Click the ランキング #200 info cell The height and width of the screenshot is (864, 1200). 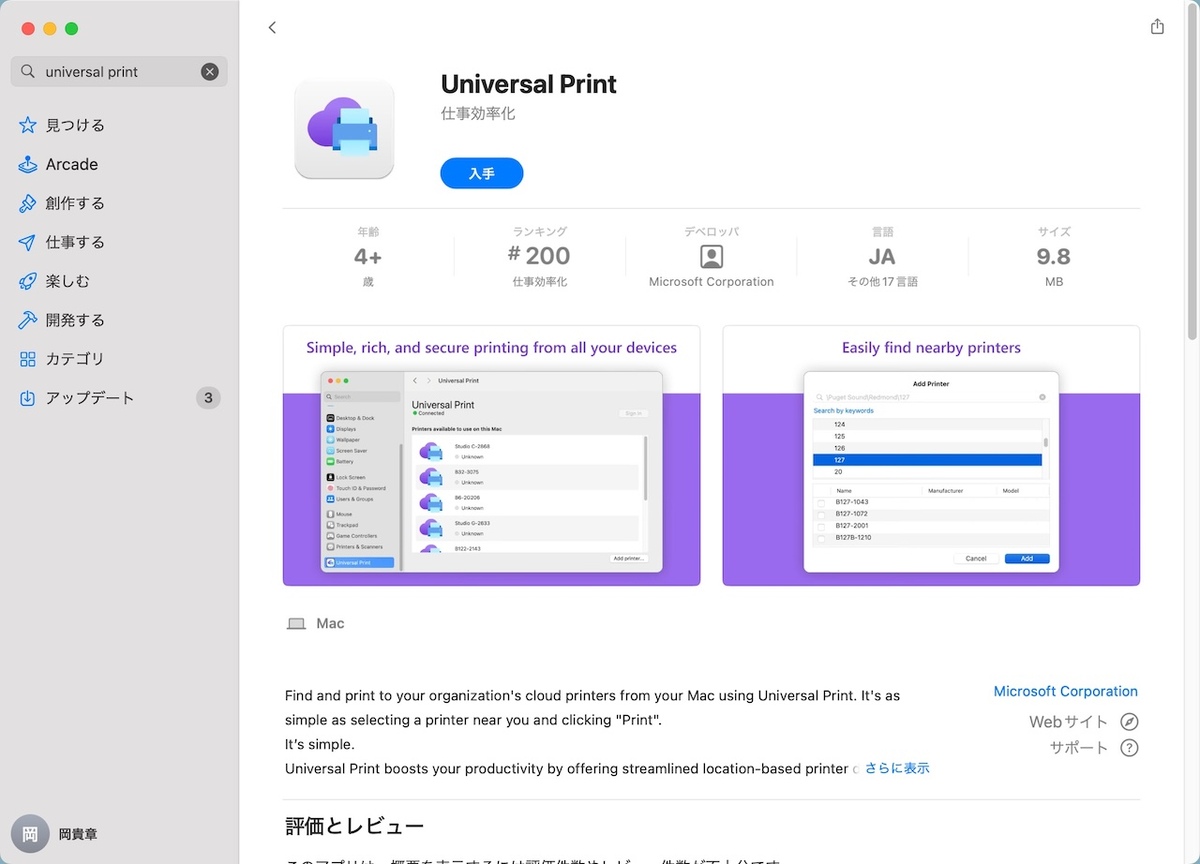tap(540, 257)
